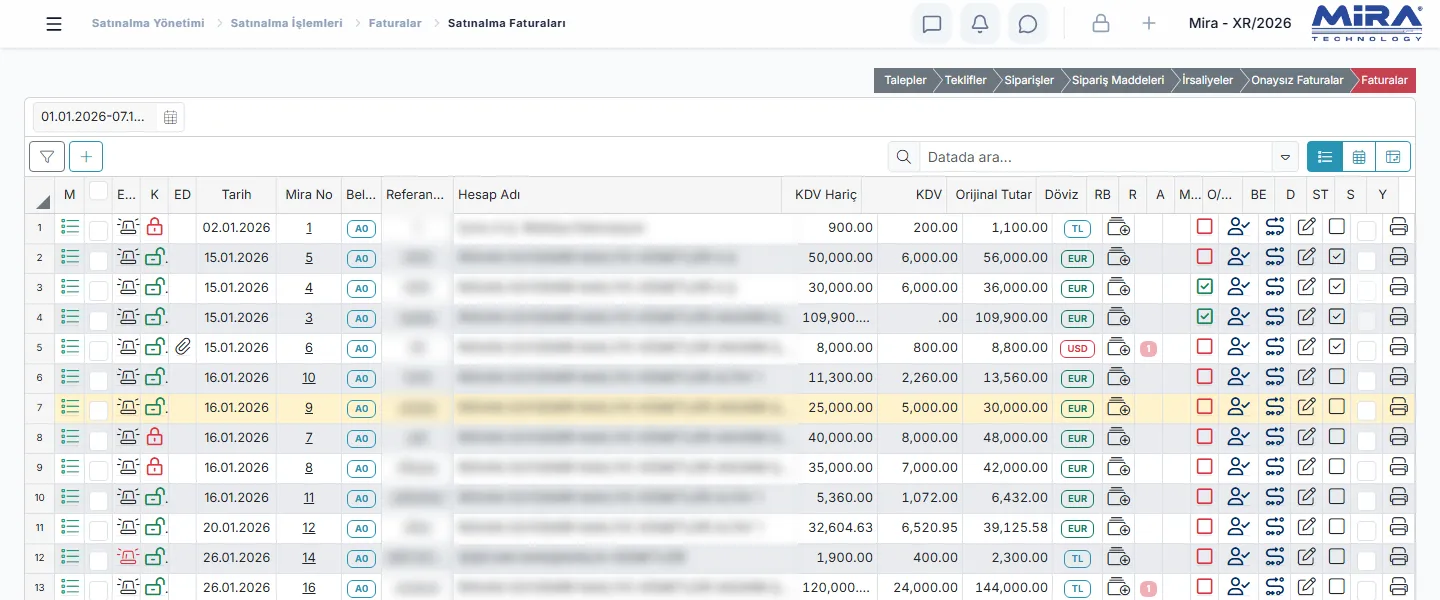Expand the Datada ara search dropdown arrow
This screenshot has height=600, width=1440.
click(1285, 157)
